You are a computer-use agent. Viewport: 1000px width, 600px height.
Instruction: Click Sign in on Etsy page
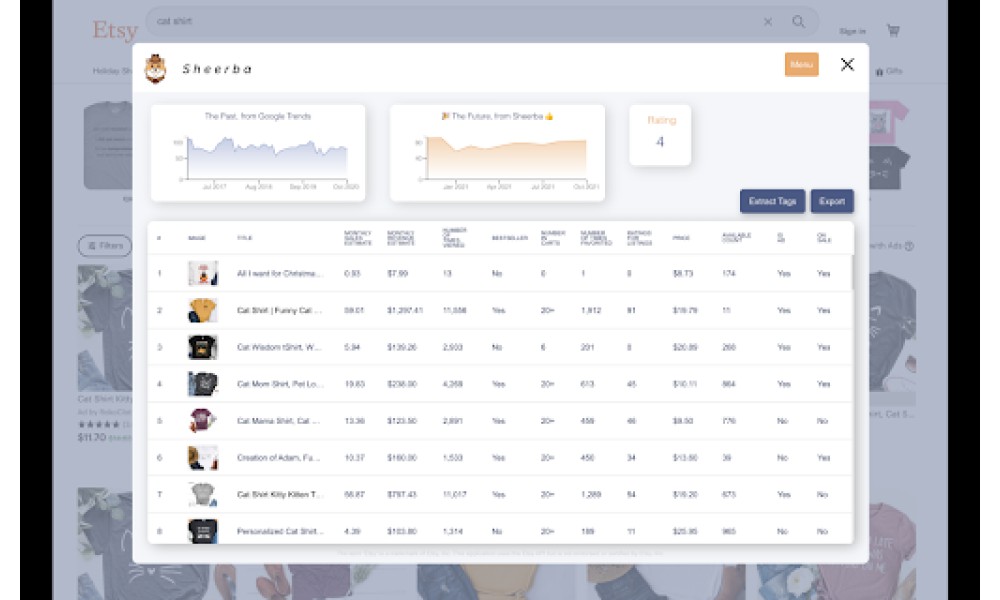tap(853, 31)
